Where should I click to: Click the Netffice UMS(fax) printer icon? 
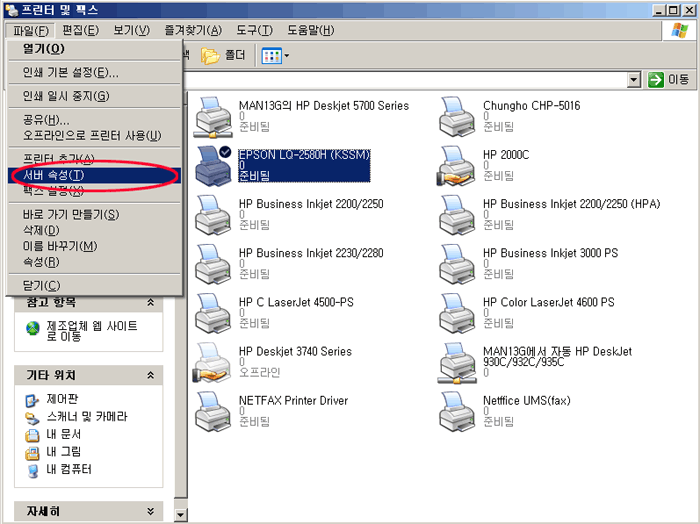click(x=460, y=413)
